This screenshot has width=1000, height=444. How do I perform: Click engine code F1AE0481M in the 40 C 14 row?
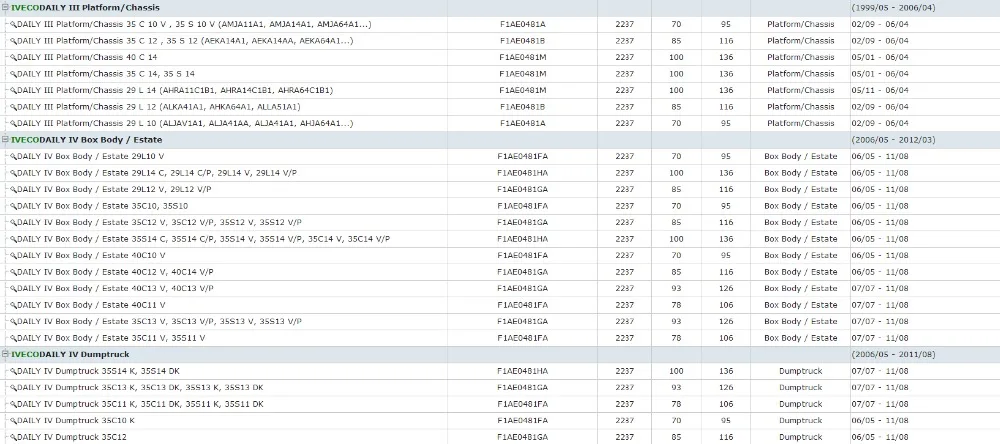[522, 57]
